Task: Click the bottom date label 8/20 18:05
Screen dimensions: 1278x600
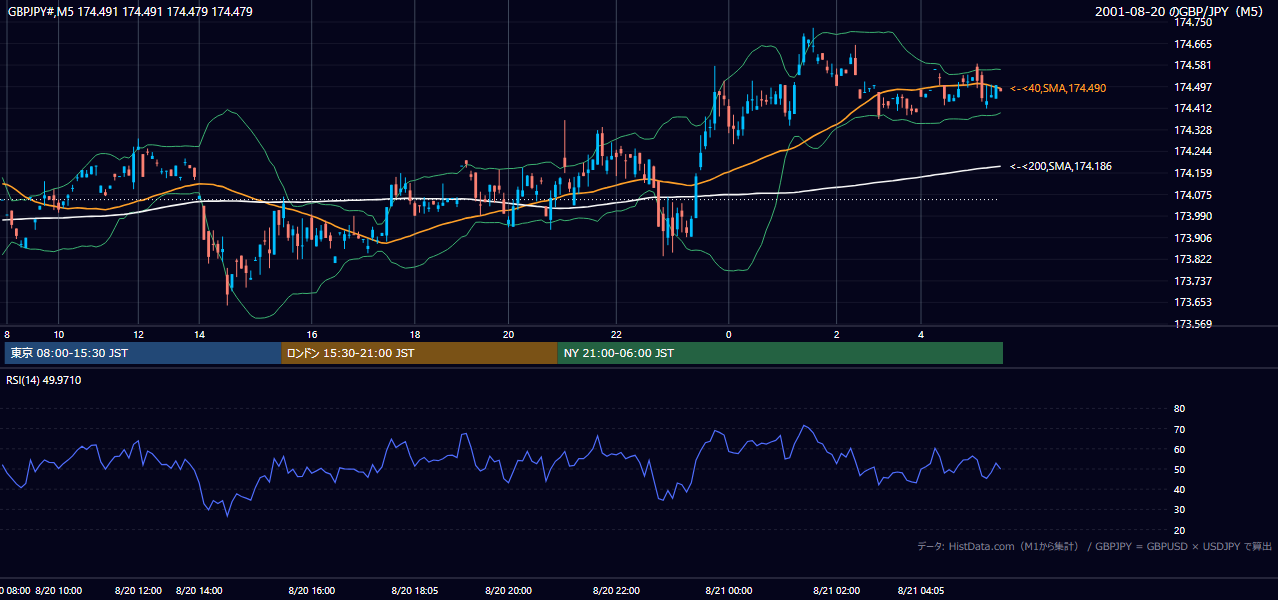Action: point(414,591)
